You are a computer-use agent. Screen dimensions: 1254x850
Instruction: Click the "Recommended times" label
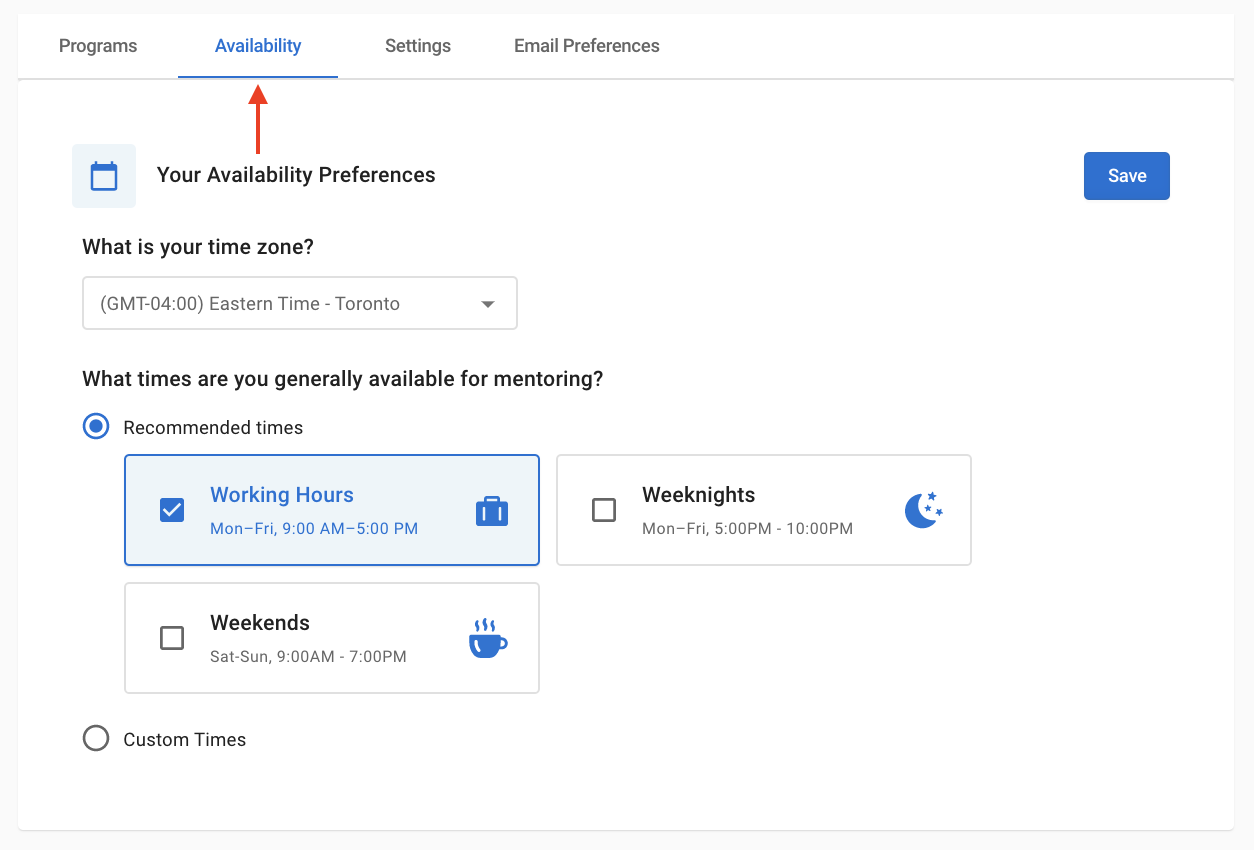click(213, 428)
